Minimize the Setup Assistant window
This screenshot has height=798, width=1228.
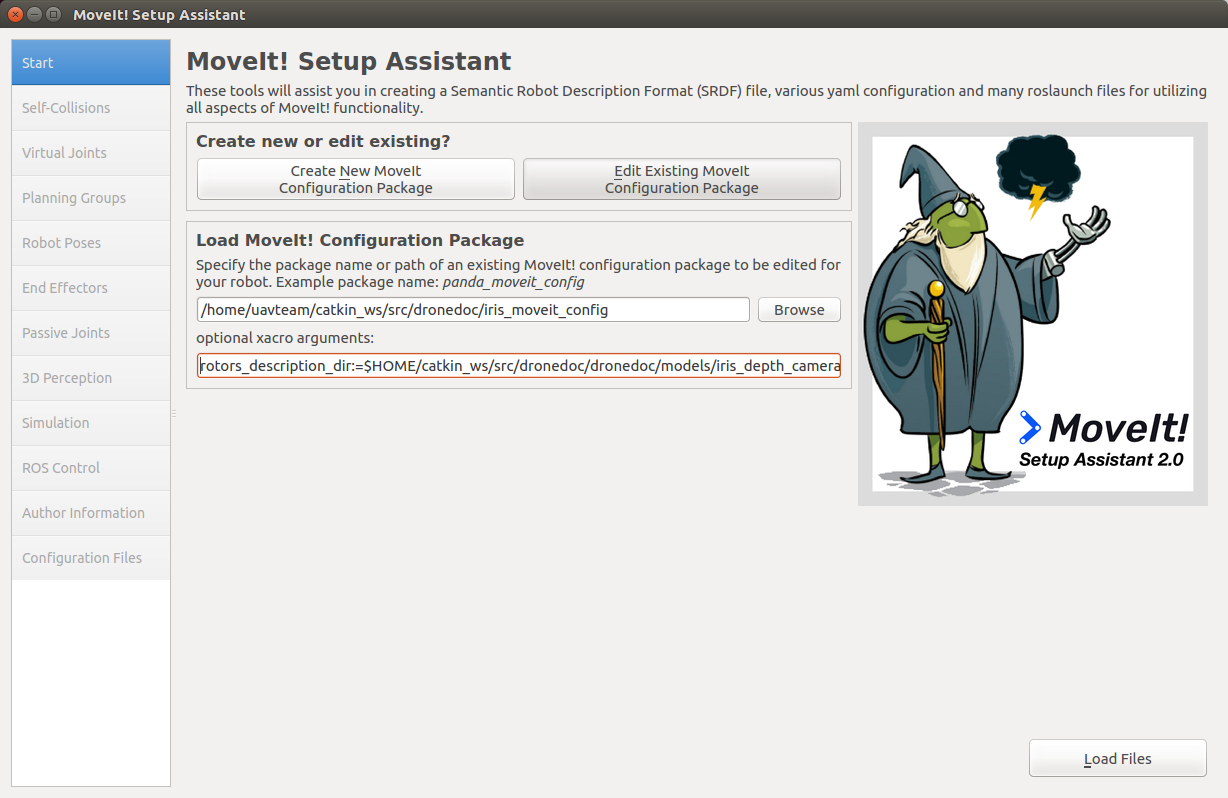click(34, 14)
